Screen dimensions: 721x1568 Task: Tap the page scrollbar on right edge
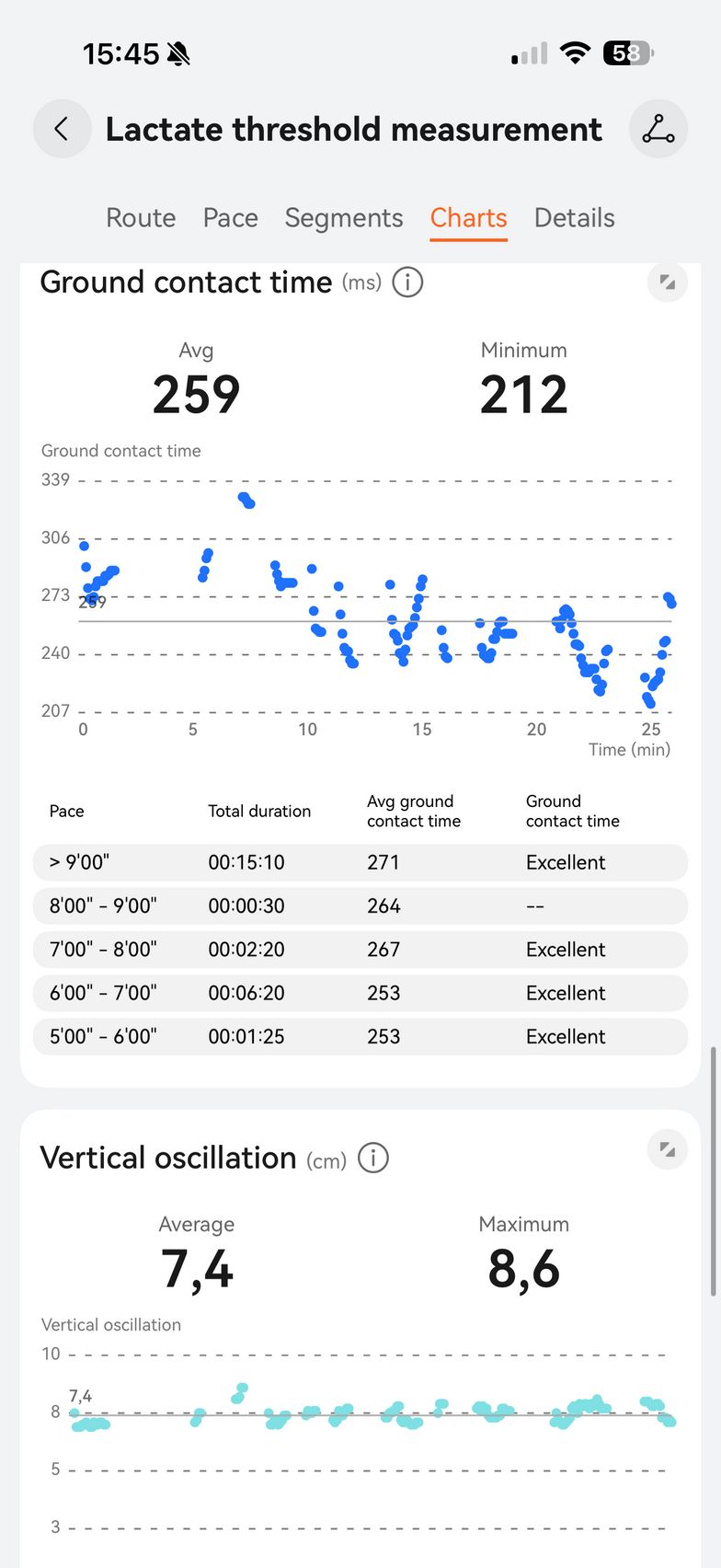click(x=713, y=1170)
